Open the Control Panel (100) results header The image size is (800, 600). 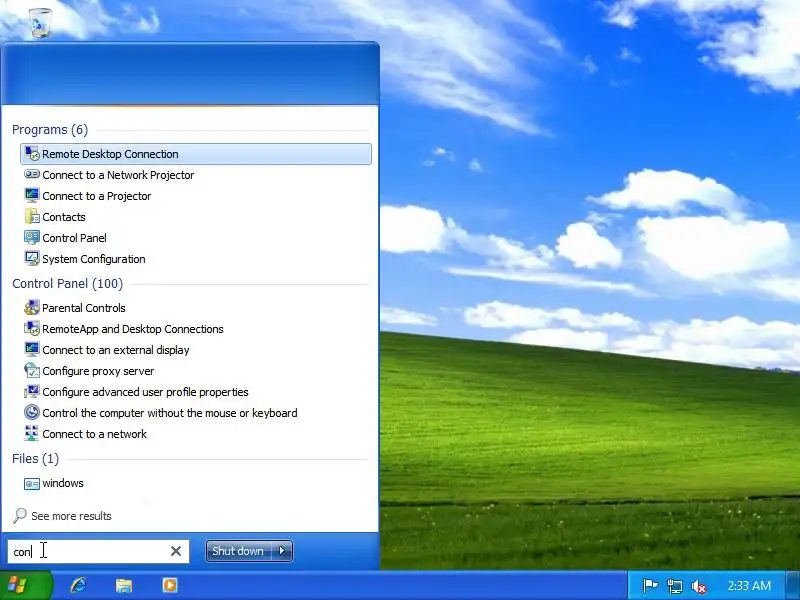click(67, 284)
